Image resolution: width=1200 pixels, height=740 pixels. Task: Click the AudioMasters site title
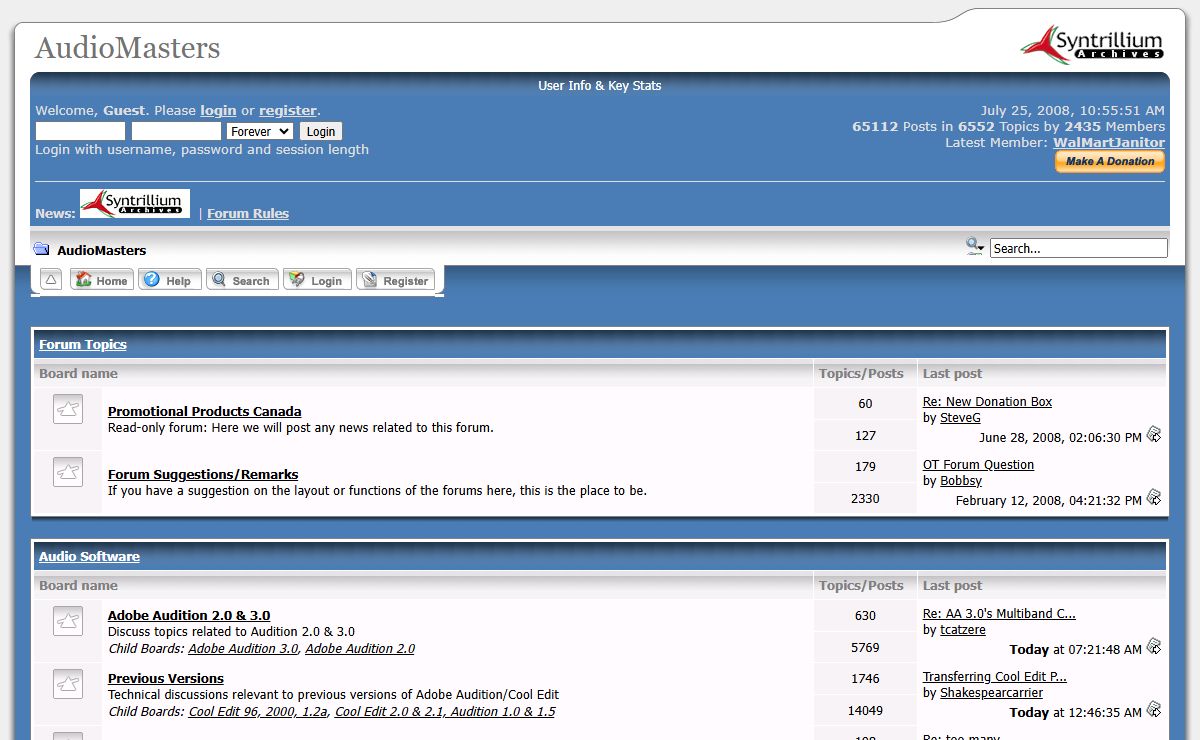(127, 47)
